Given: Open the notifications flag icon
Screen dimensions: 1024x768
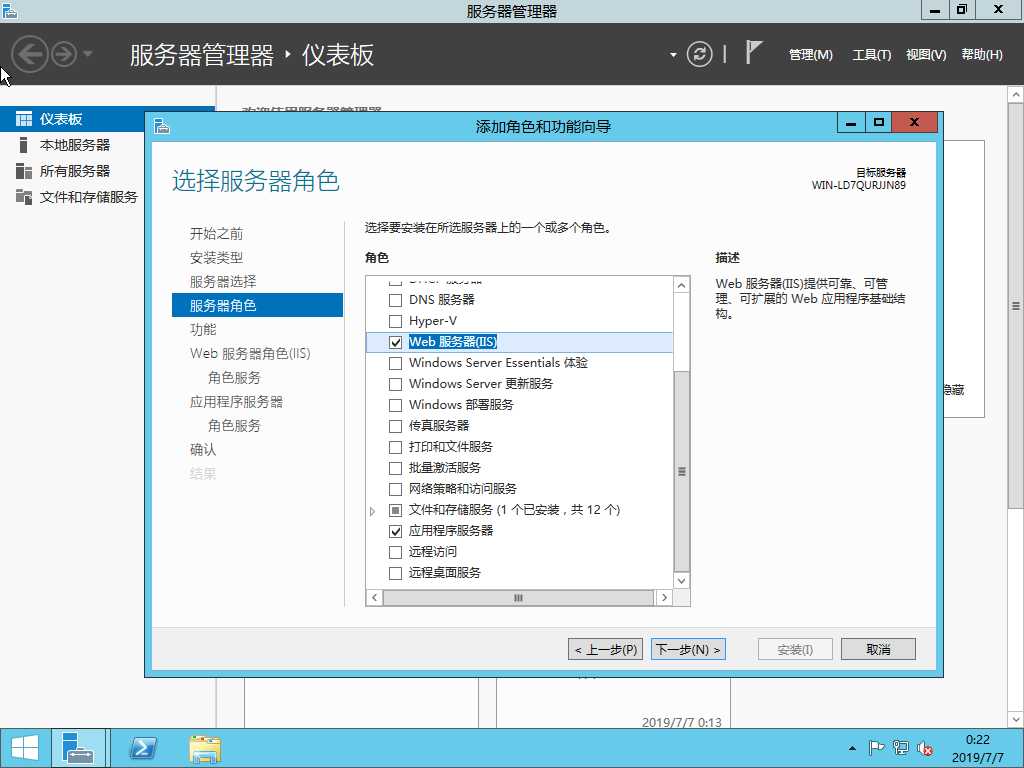Looking at the screenshot, I should click(x=753, y=52).
